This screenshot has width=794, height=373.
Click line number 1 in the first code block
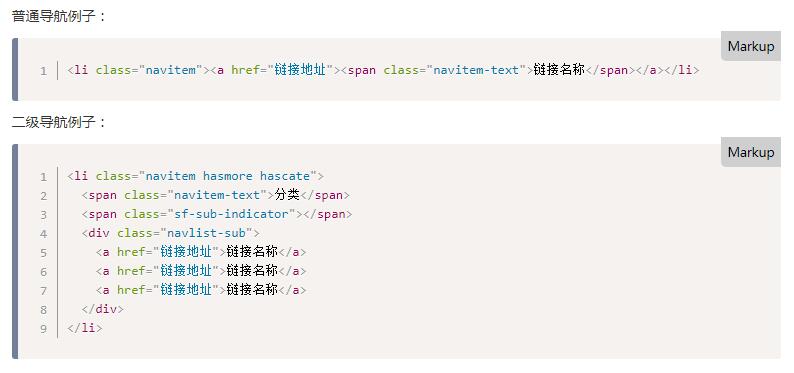click(44, 71)
